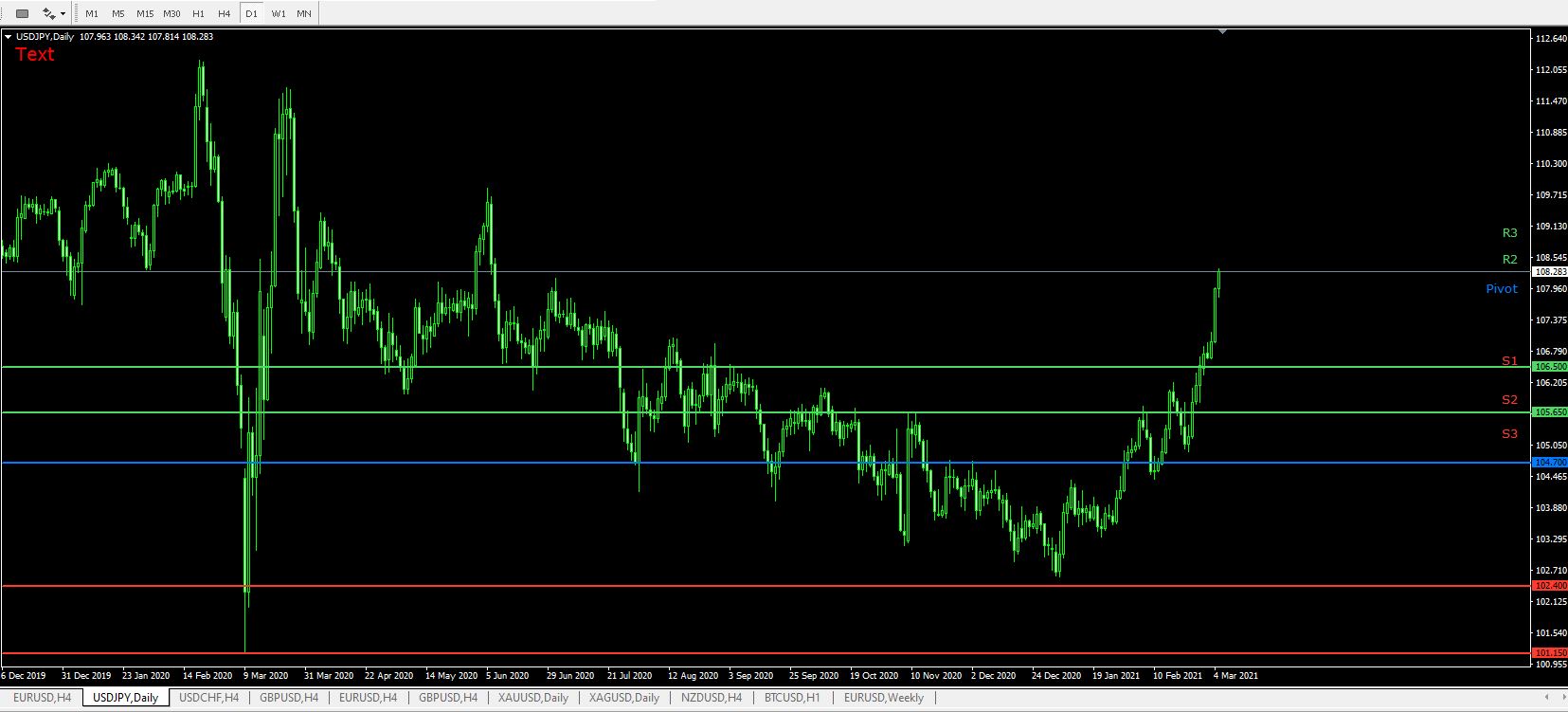This screenshot has height=712, width=1568.
Task: Open the first GBPUSD,H4 chart tab
Action: click(288, 698)
